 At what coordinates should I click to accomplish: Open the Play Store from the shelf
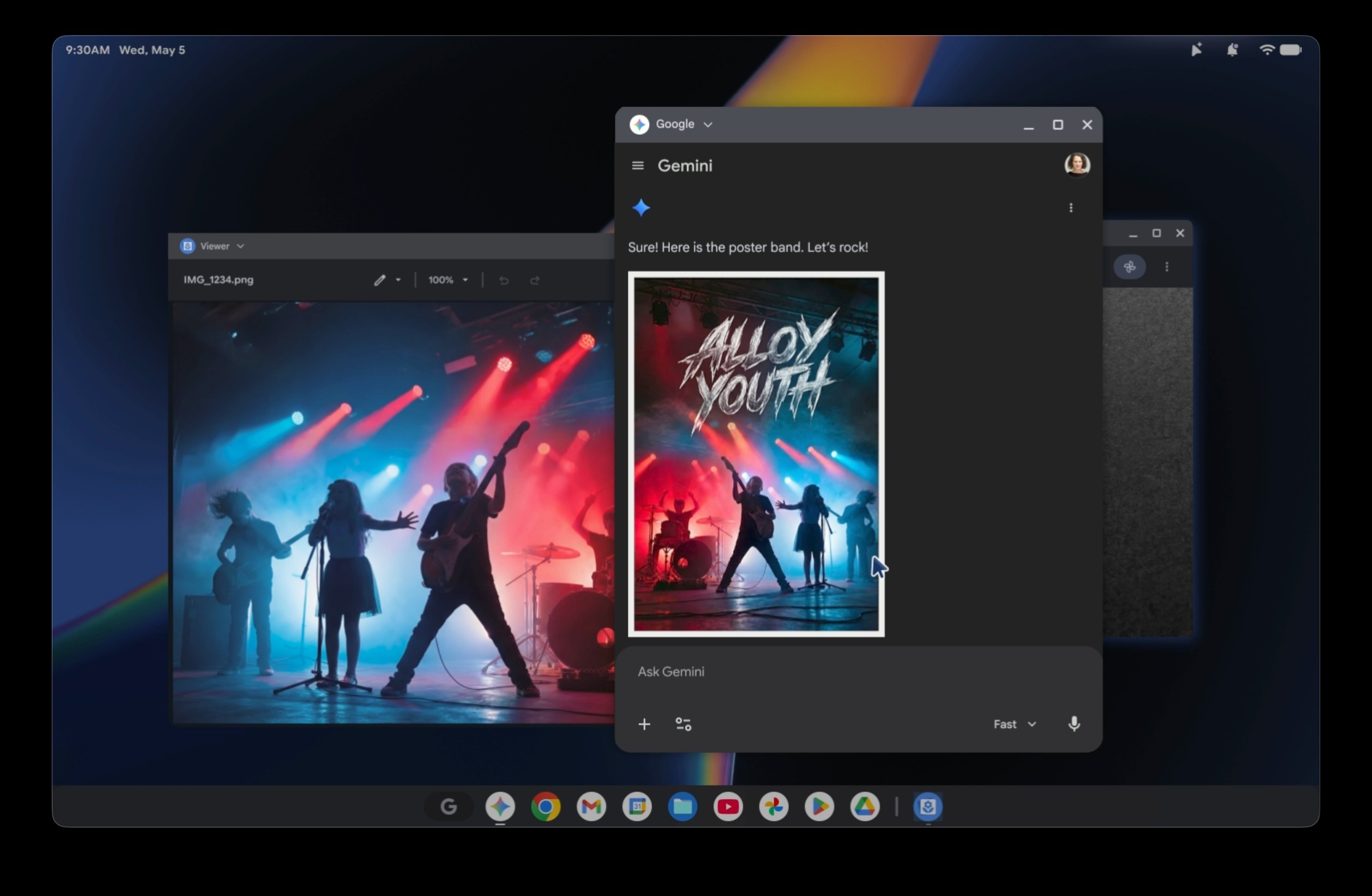pyautogui.click(x=819, y=806)
